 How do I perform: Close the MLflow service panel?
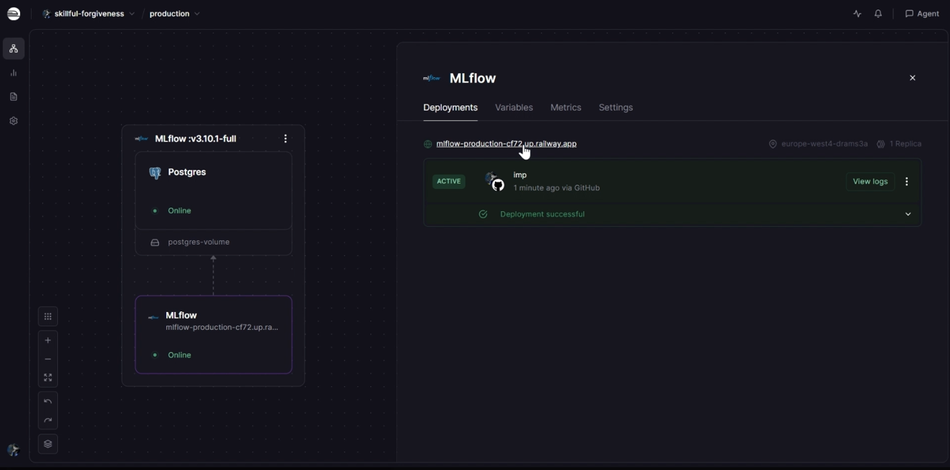912,78
